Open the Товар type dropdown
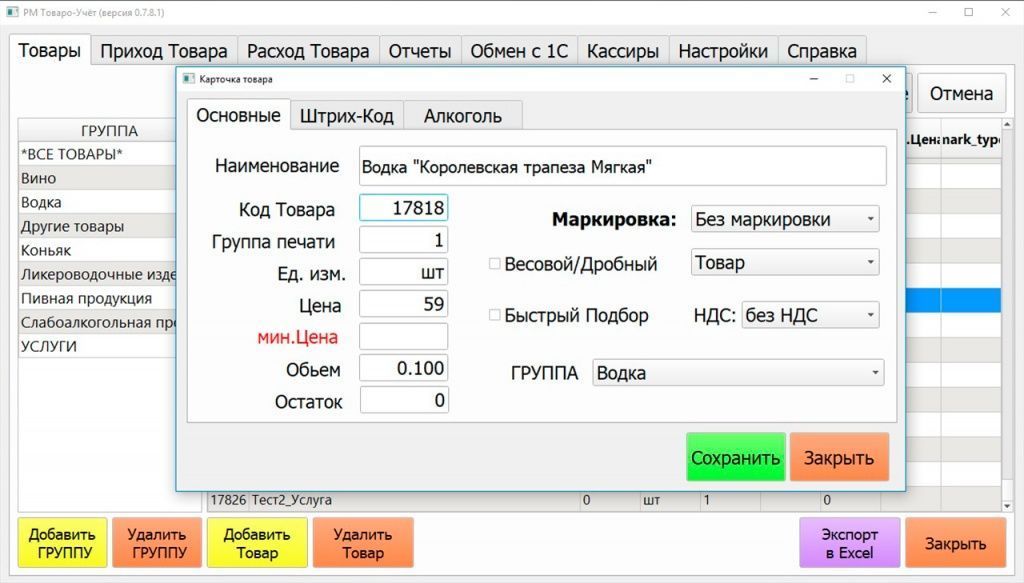Viewport: 1024px width, 583px height. [x=785, y=262]
